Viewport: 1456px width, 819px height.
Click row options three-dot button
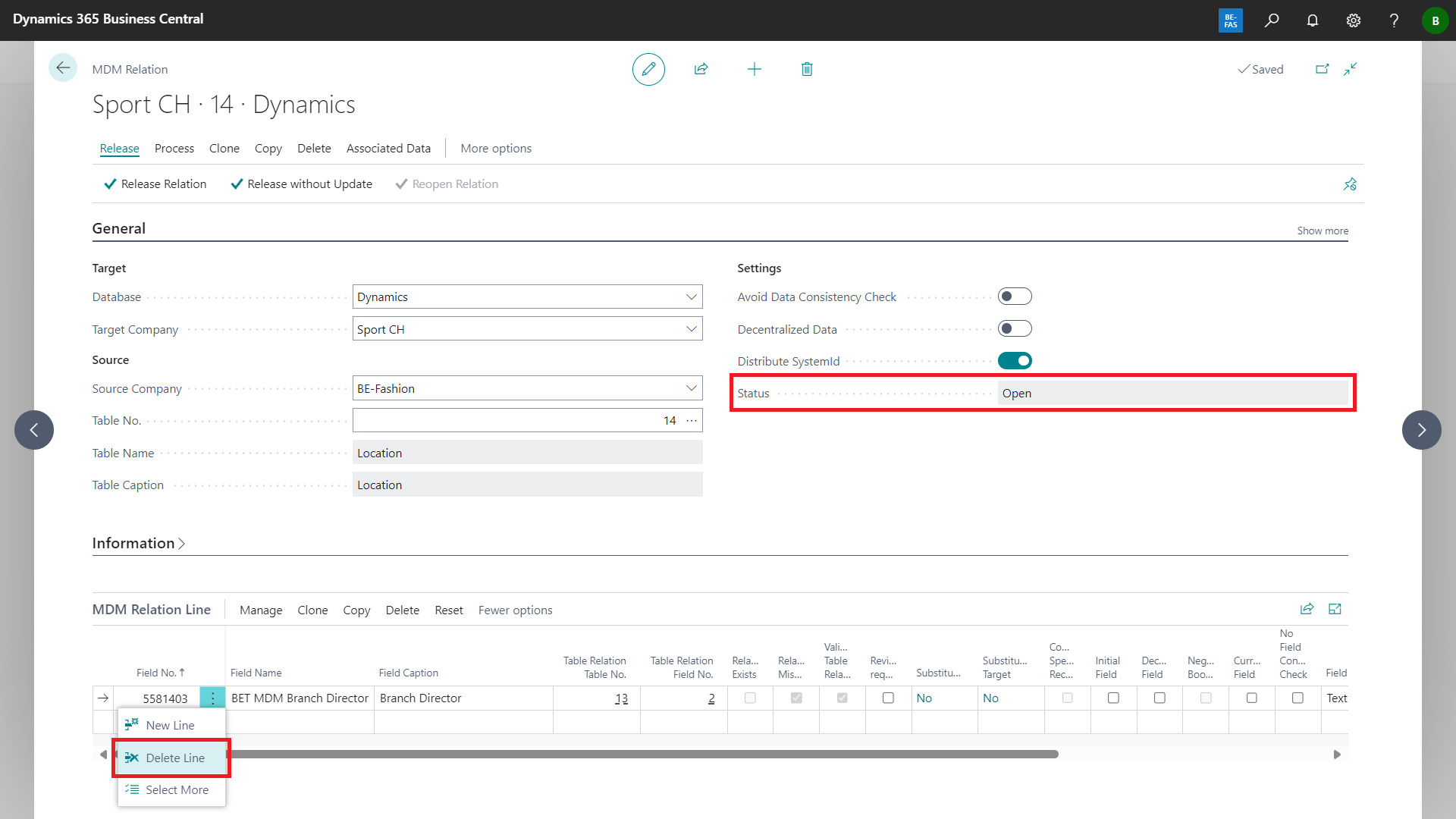click(x=213, y=698)
